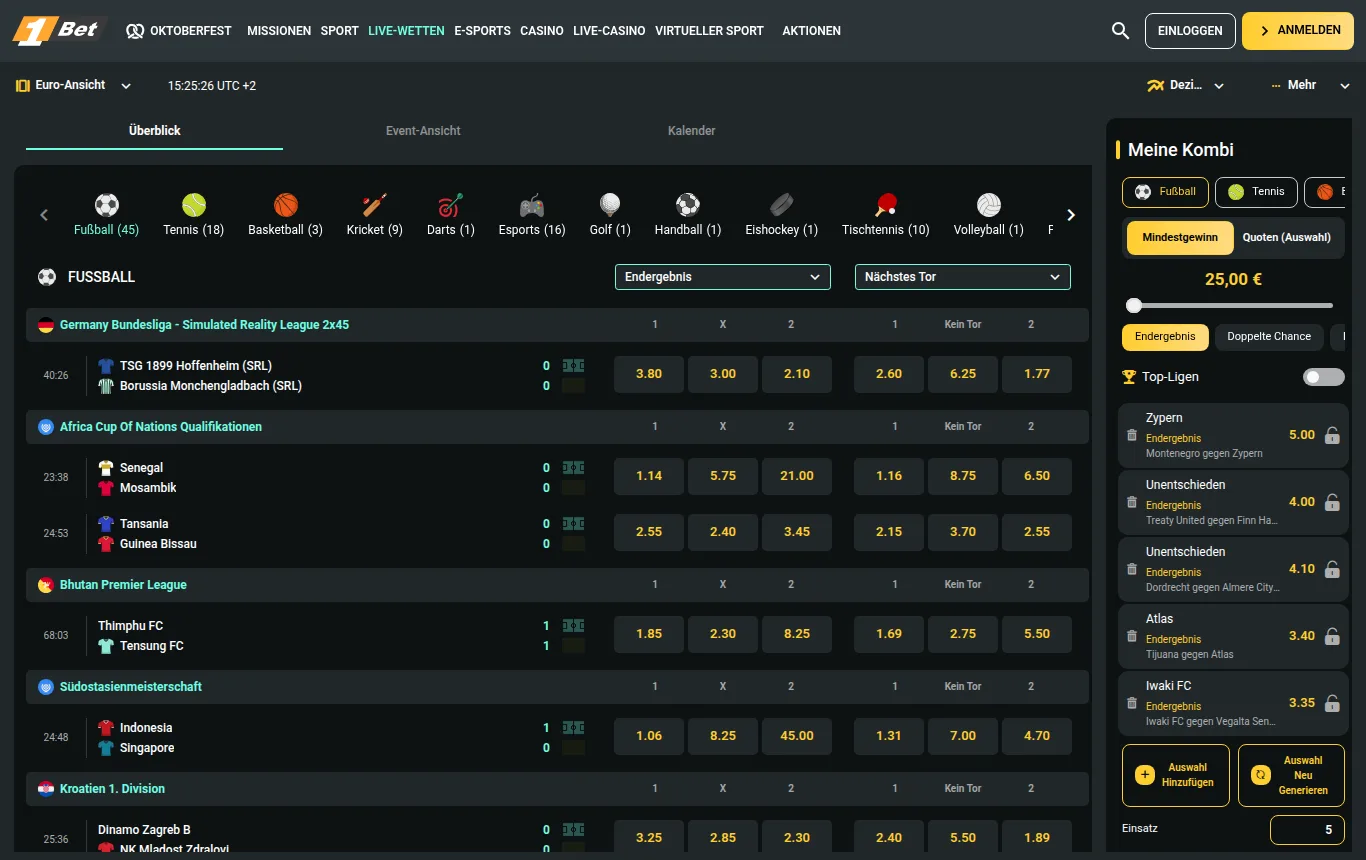Image resolution: width=1366 pixels, height=860 pixels.
Task: Lock the Iwaki FC 3.35 selection
Action: pyautogui.click(x=1332, y=703)
